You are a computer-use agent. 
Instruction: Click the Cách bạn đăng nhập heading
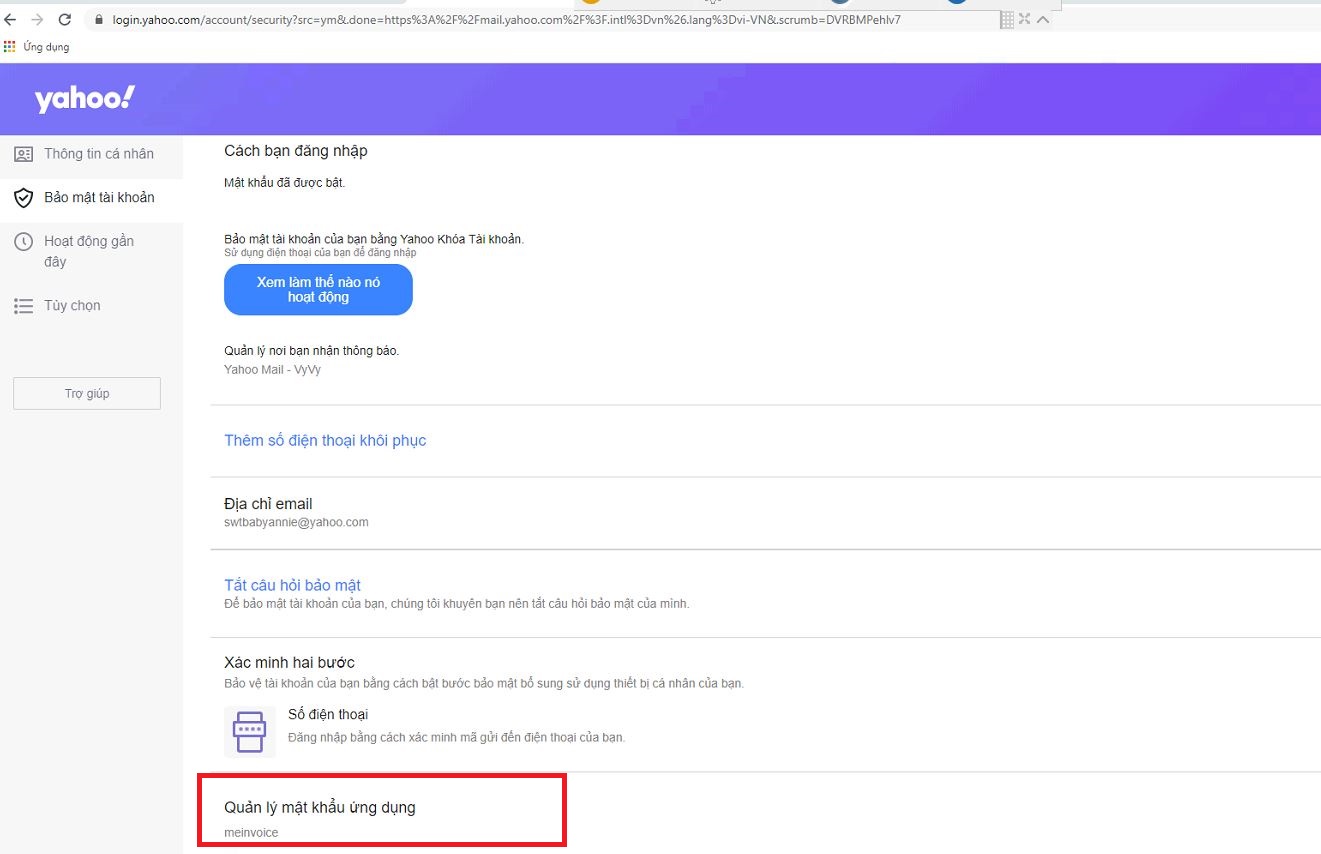coord(296,151)
